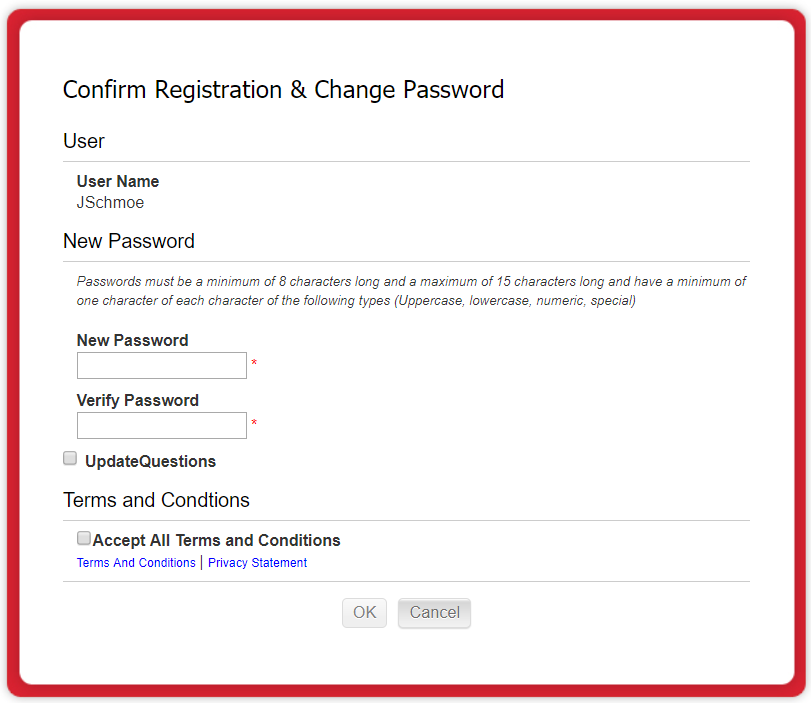The image size is (811, 703).
Task: Click the Accept All Terms and Conditions label
Action: point(217,541)
